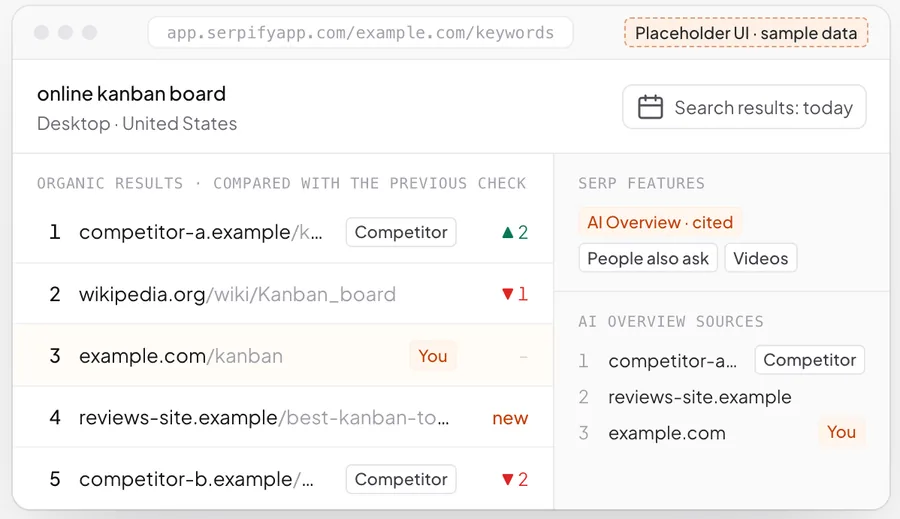The height and width of the screenshot is (519, 900).
Task: Click the You tag in AI Overview sources
Action: [x=841, y=432]
